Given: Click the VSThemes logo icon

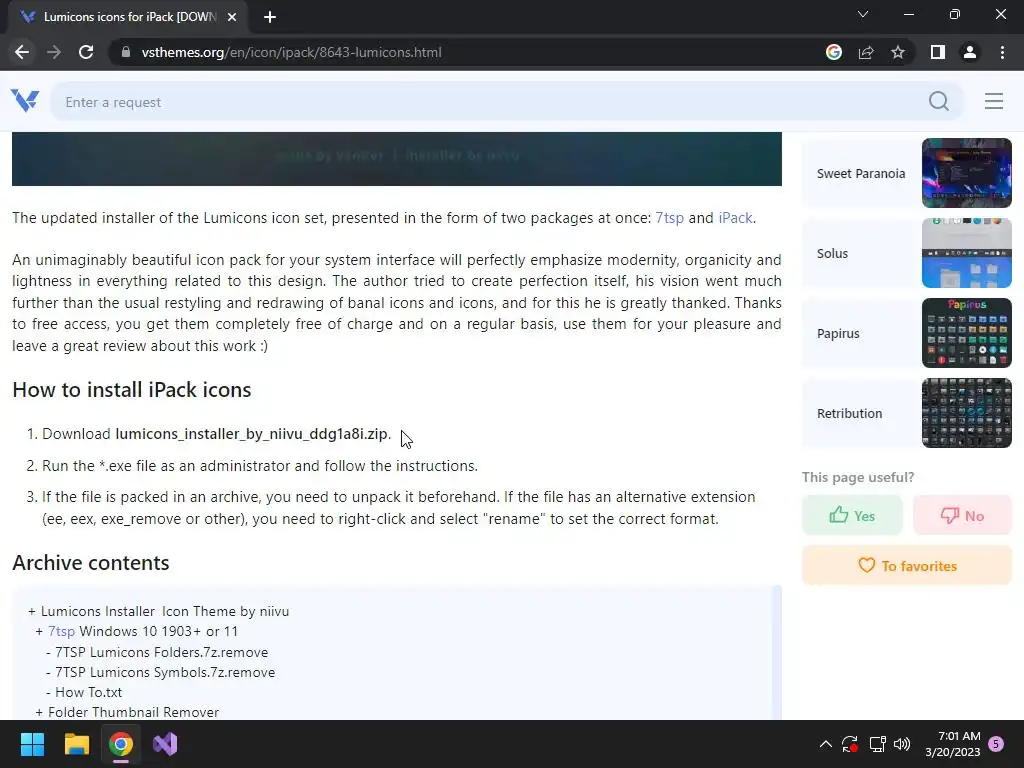Looking at the screenshot, I should coord(25,101).
